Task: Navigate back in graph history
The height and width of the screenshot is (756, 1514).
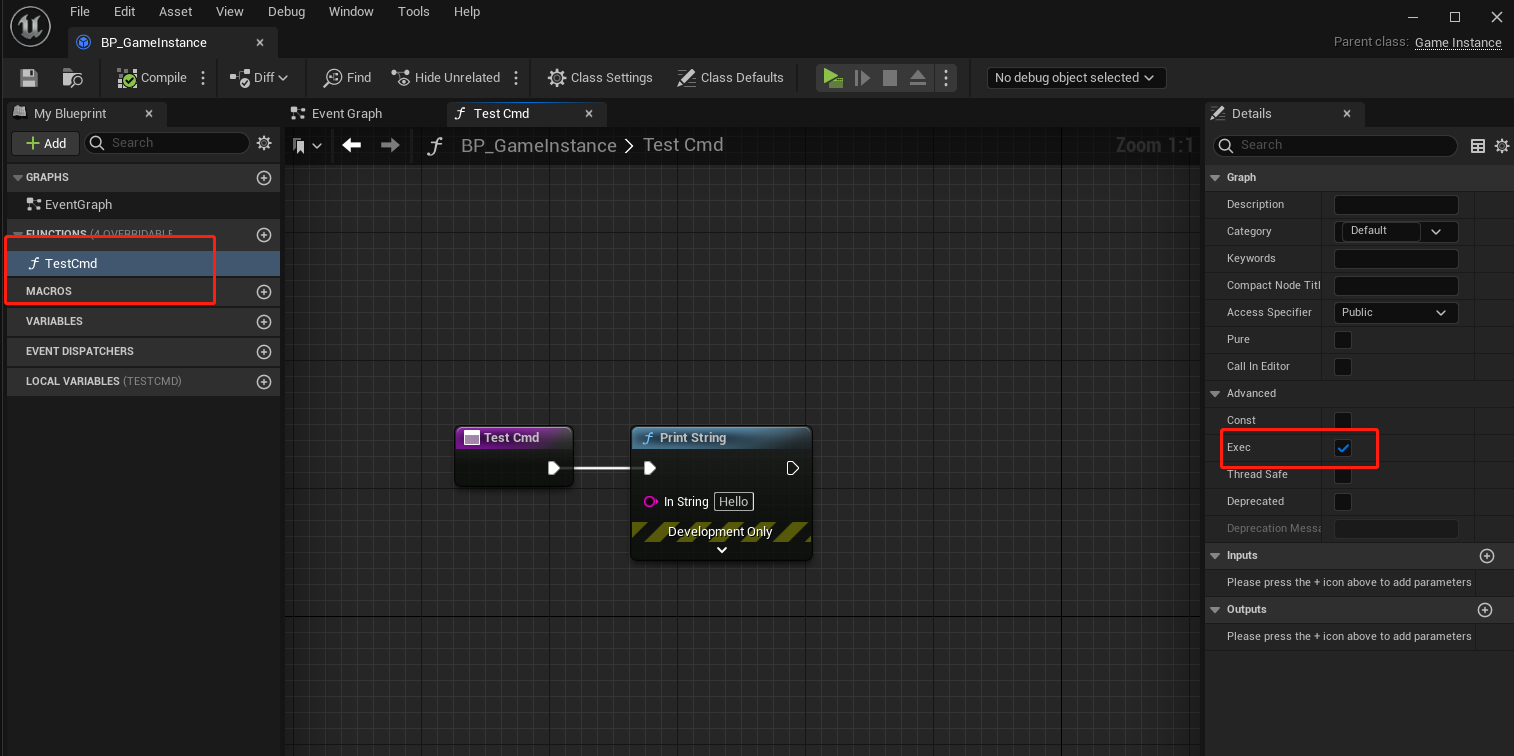Action: coord(351,145)
